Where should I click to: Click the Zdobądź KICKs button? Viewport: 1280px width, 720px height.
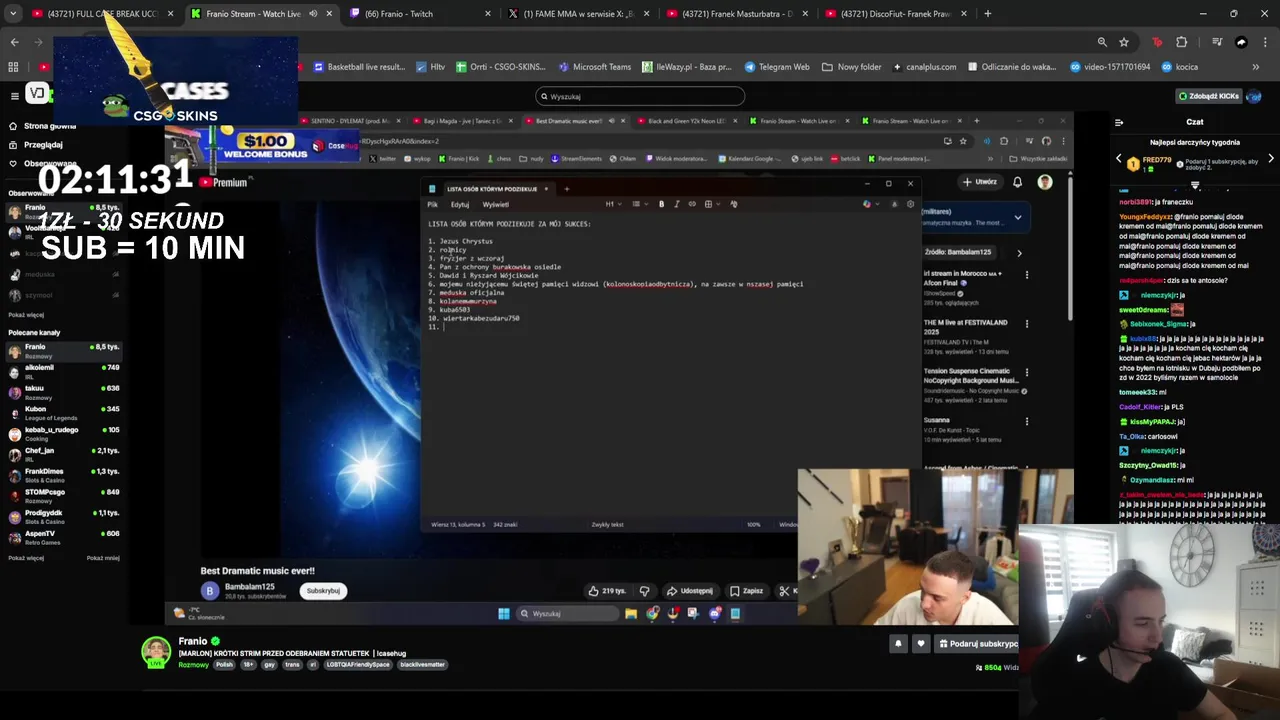(1209, 96)
